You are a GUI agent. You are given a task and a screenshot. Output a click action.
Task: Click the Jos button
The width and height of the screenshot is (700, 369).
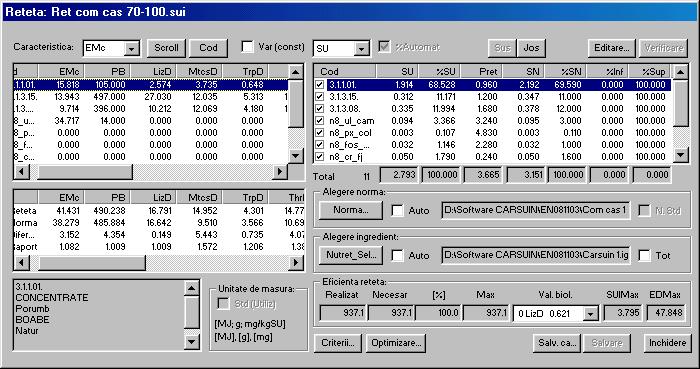[531, 48]
